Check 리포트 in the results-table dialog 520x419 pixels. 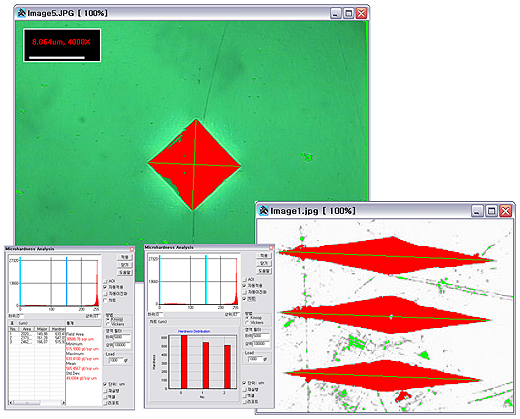click(x=105, y=403)
